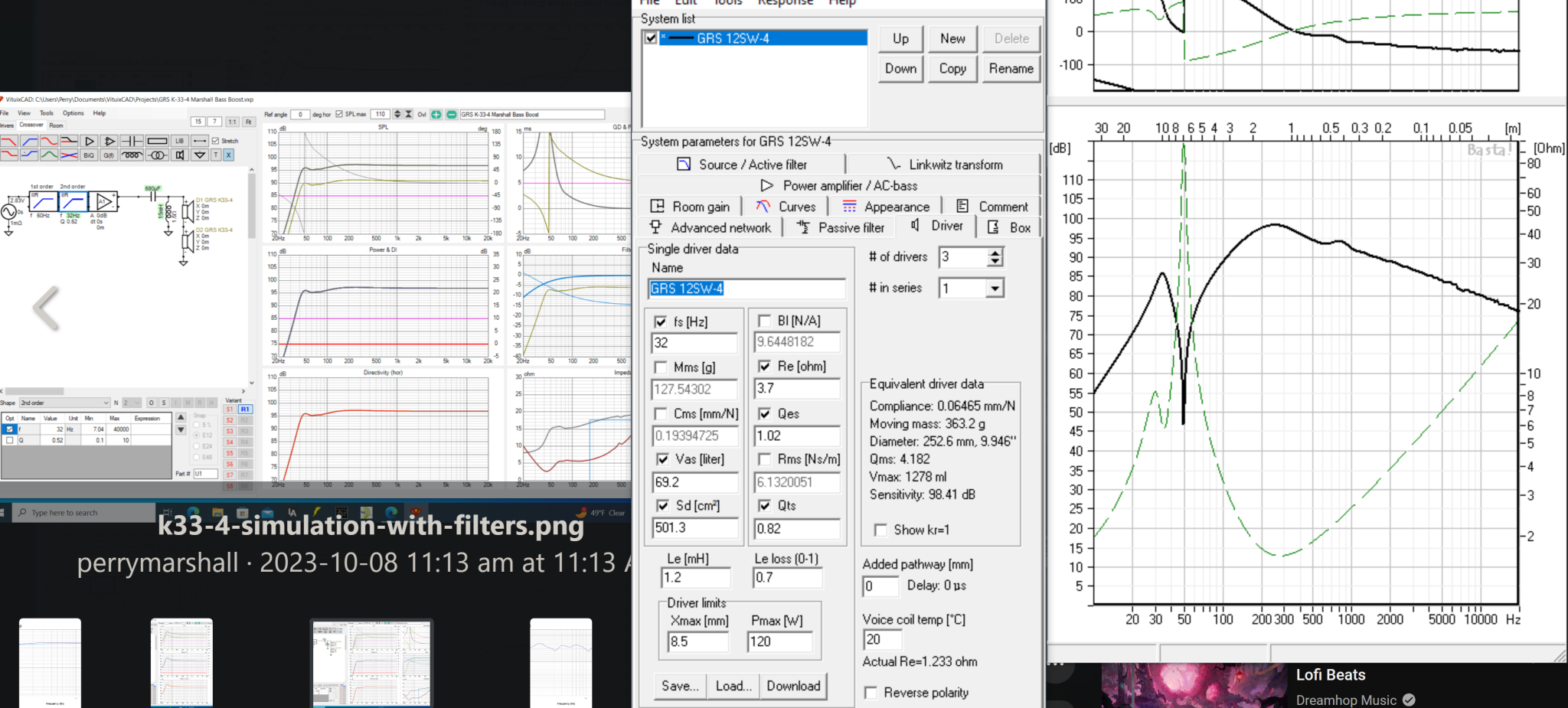Toggle the GRS 12SW-4 system list checkbox

(x=651, y=38)
